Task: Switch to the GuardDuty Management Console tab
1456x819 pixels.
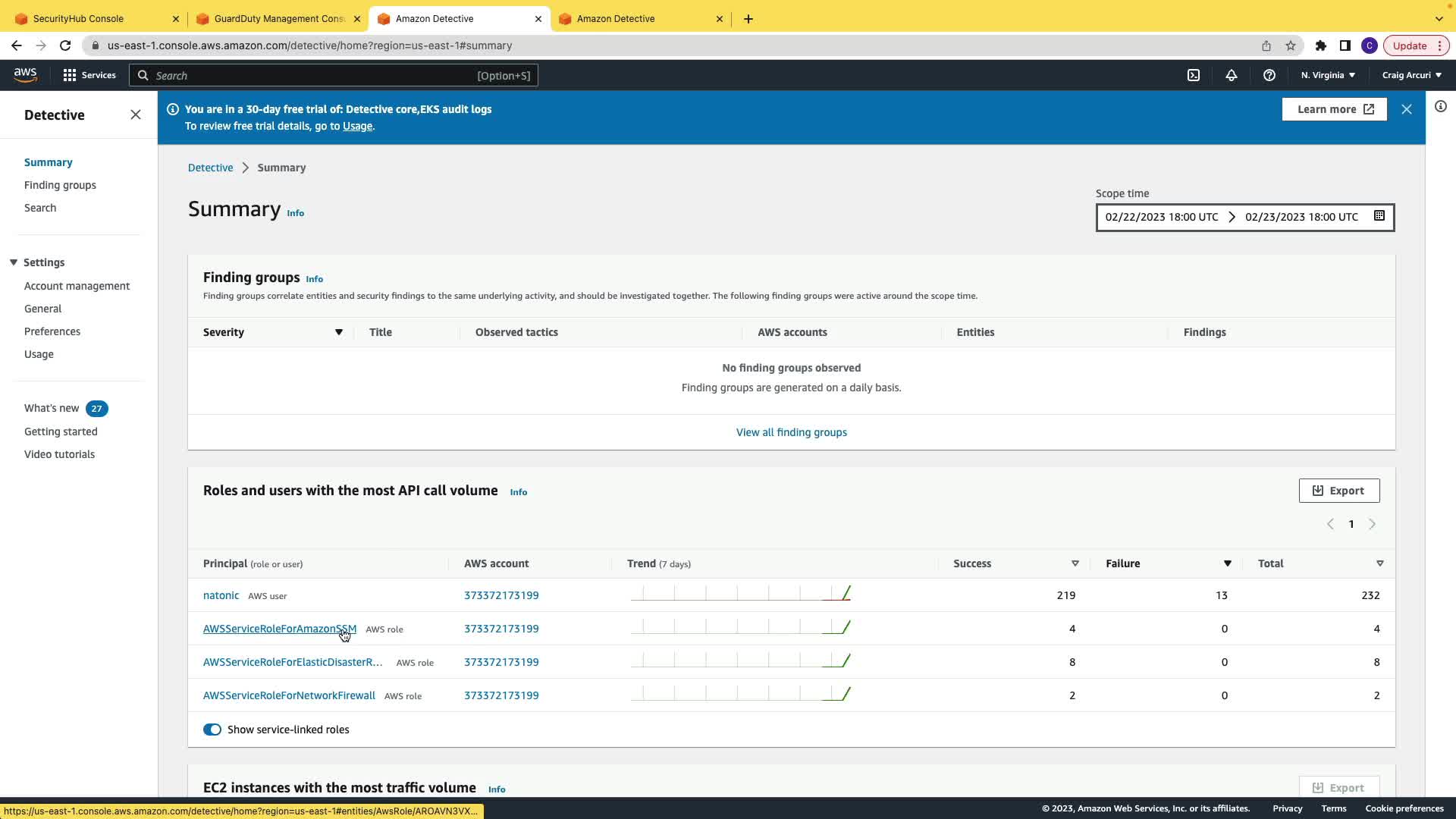Action: pyautogui.click(x=279, y=19)
